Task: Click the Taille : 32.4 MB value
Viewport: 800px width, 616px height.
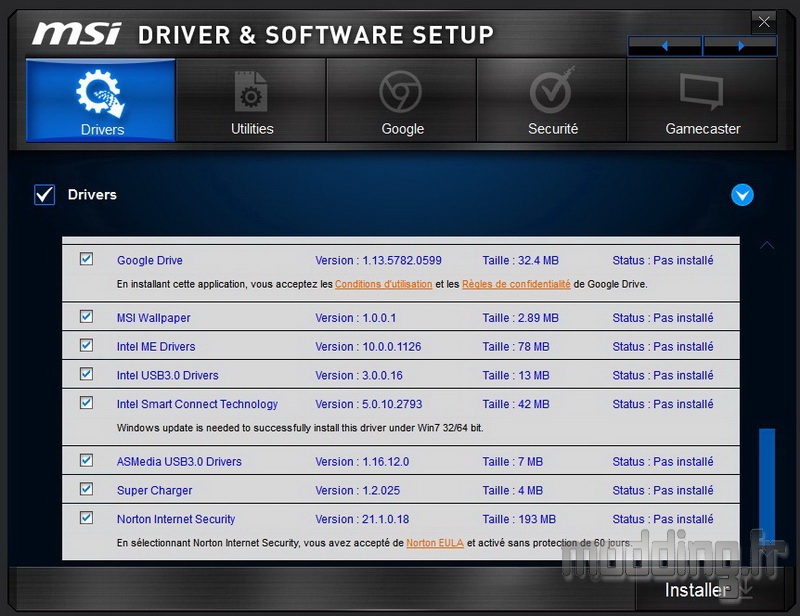Action: pyautogui.click(x=520, y=260)
